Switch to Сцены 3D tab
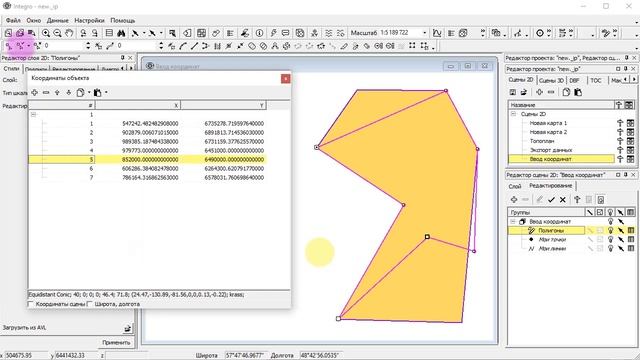The image size is (640, 360). point(551,80)
